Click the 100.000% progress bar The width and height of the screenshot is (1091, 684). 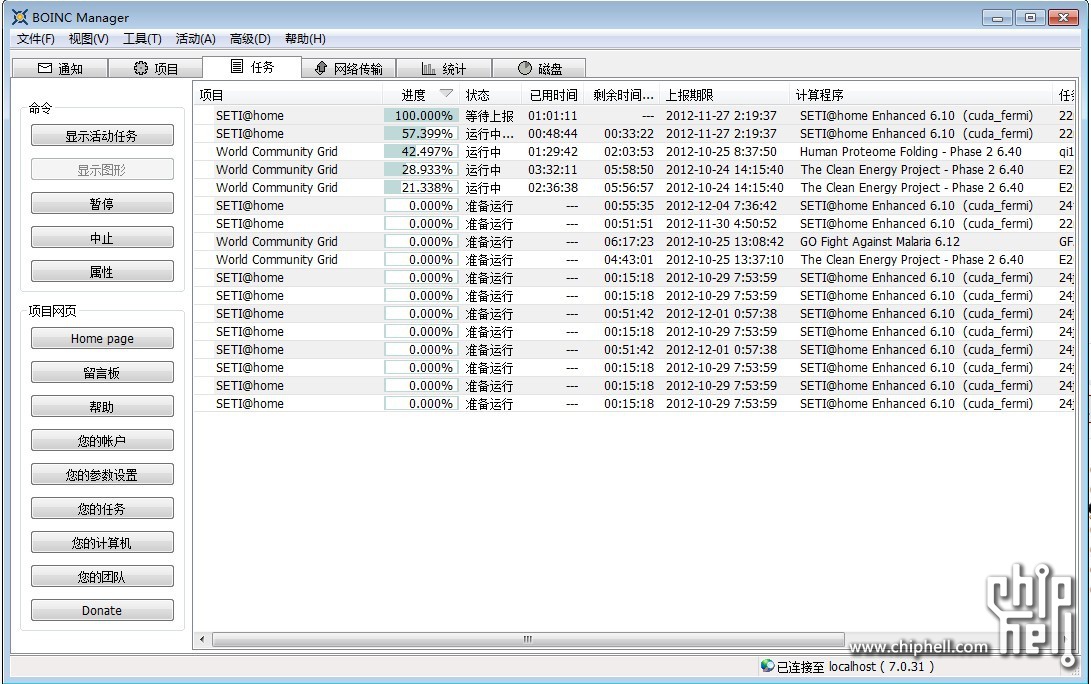point(421,116)
